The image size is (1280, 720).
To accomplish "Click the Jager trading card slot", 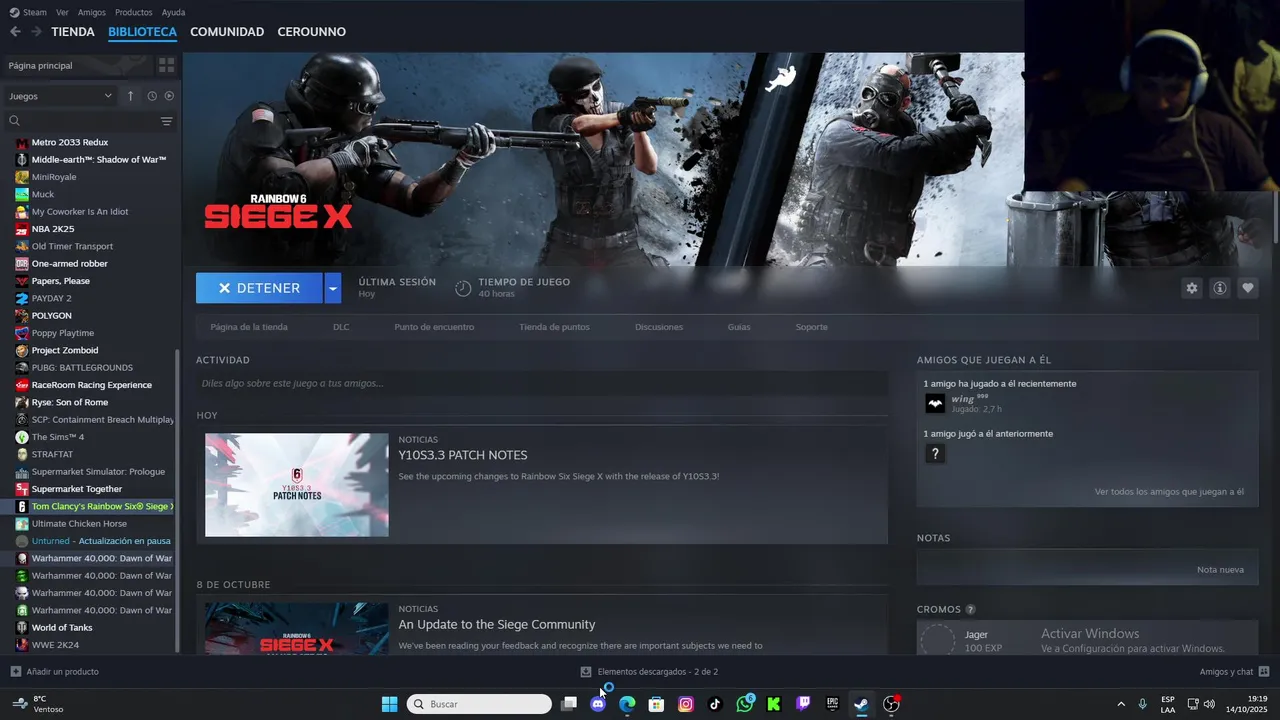I will 937,641.
